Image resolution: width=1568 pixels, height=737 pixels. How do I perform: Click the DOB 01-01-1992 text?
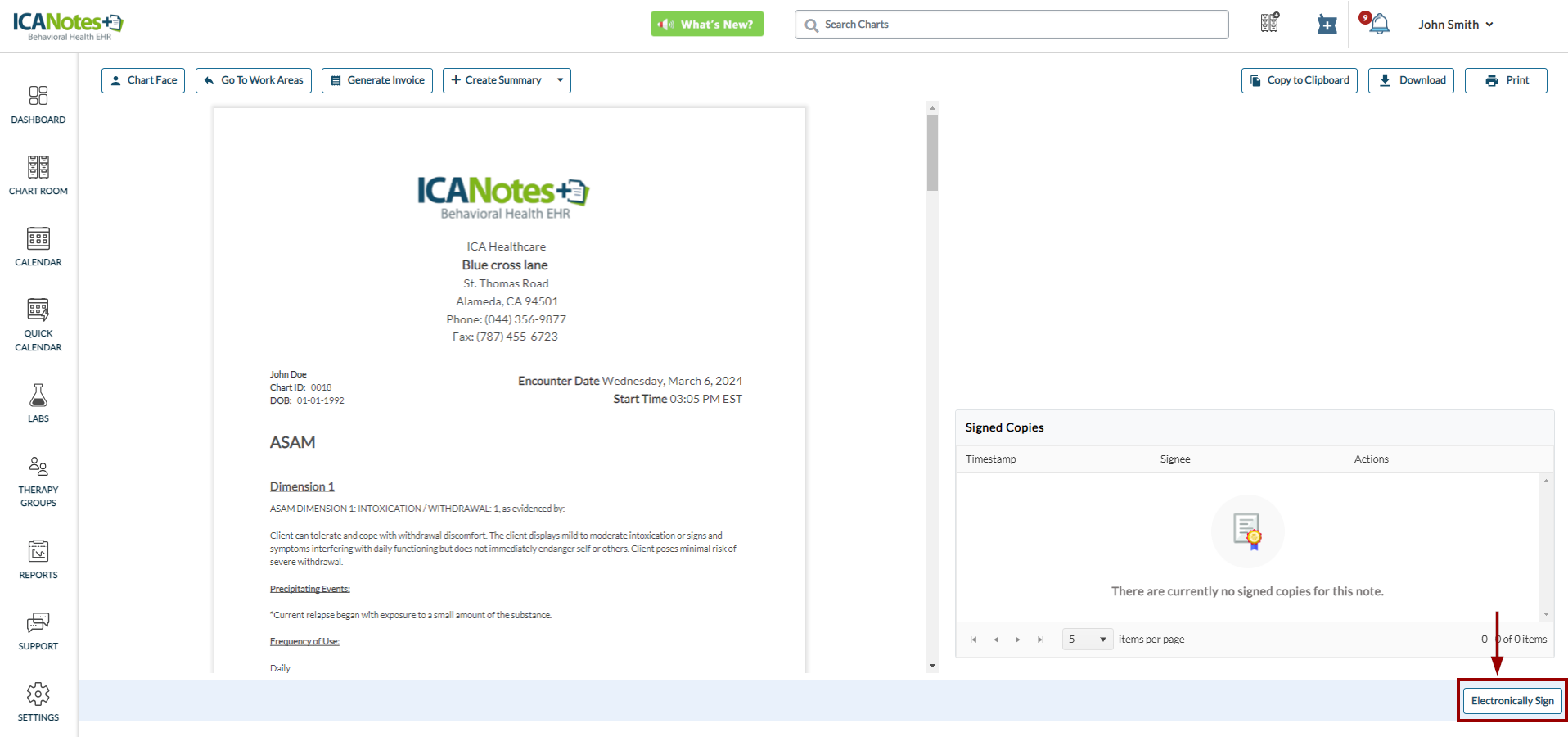pos(307,400)
